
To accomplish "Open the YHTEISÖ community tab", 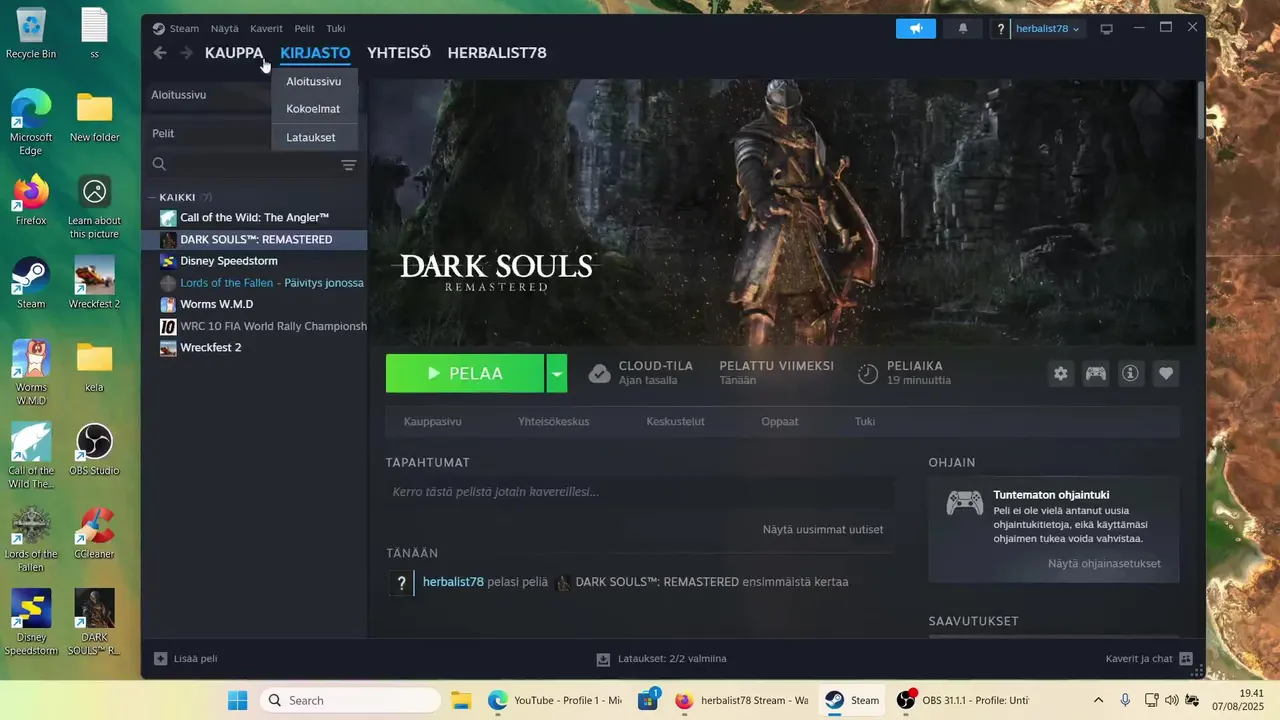I will point(399,53).
